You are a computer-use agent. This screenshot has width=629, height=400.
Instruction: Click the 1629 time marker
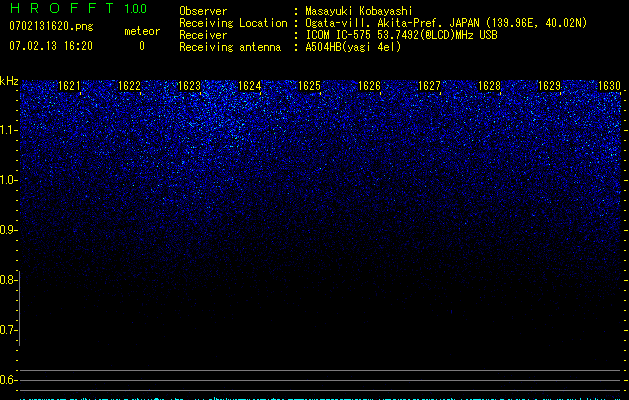(549, 86)
